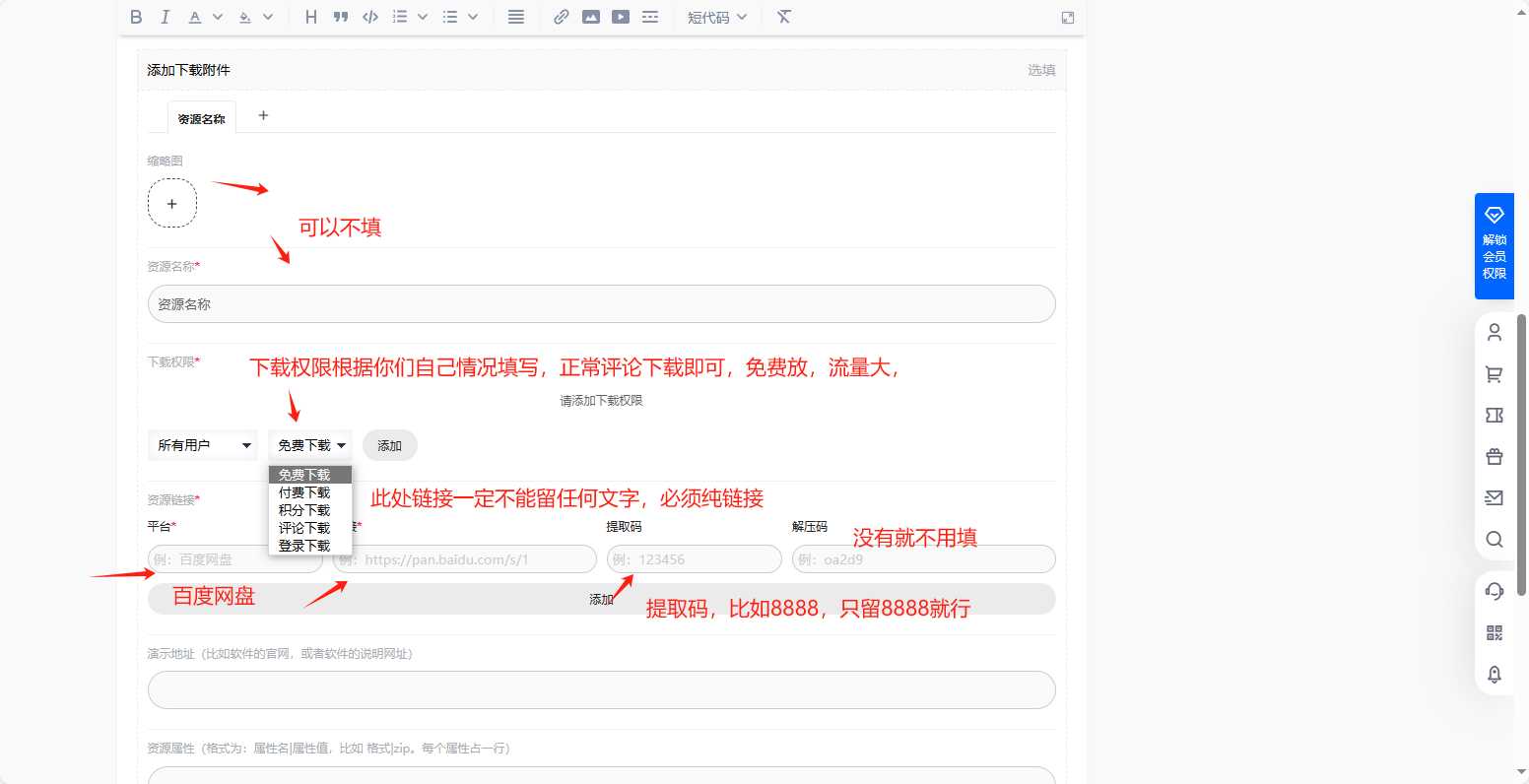This screenshot has height=784, width=1529.
Task: Insert a blockquote
Action: pyautogui.click(x=340, y=17)
